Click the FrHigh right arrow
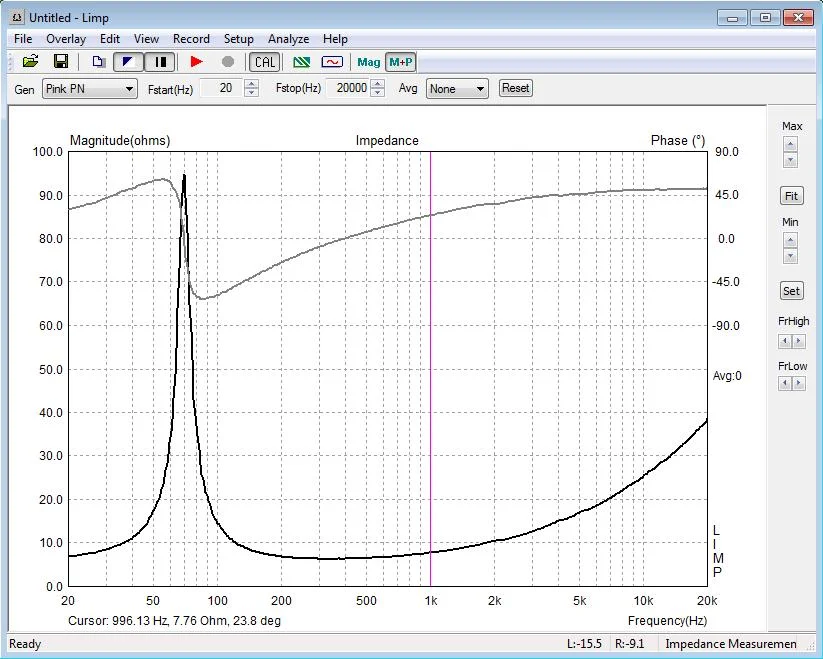The image size is (823, 659). [x=798, y=340]
